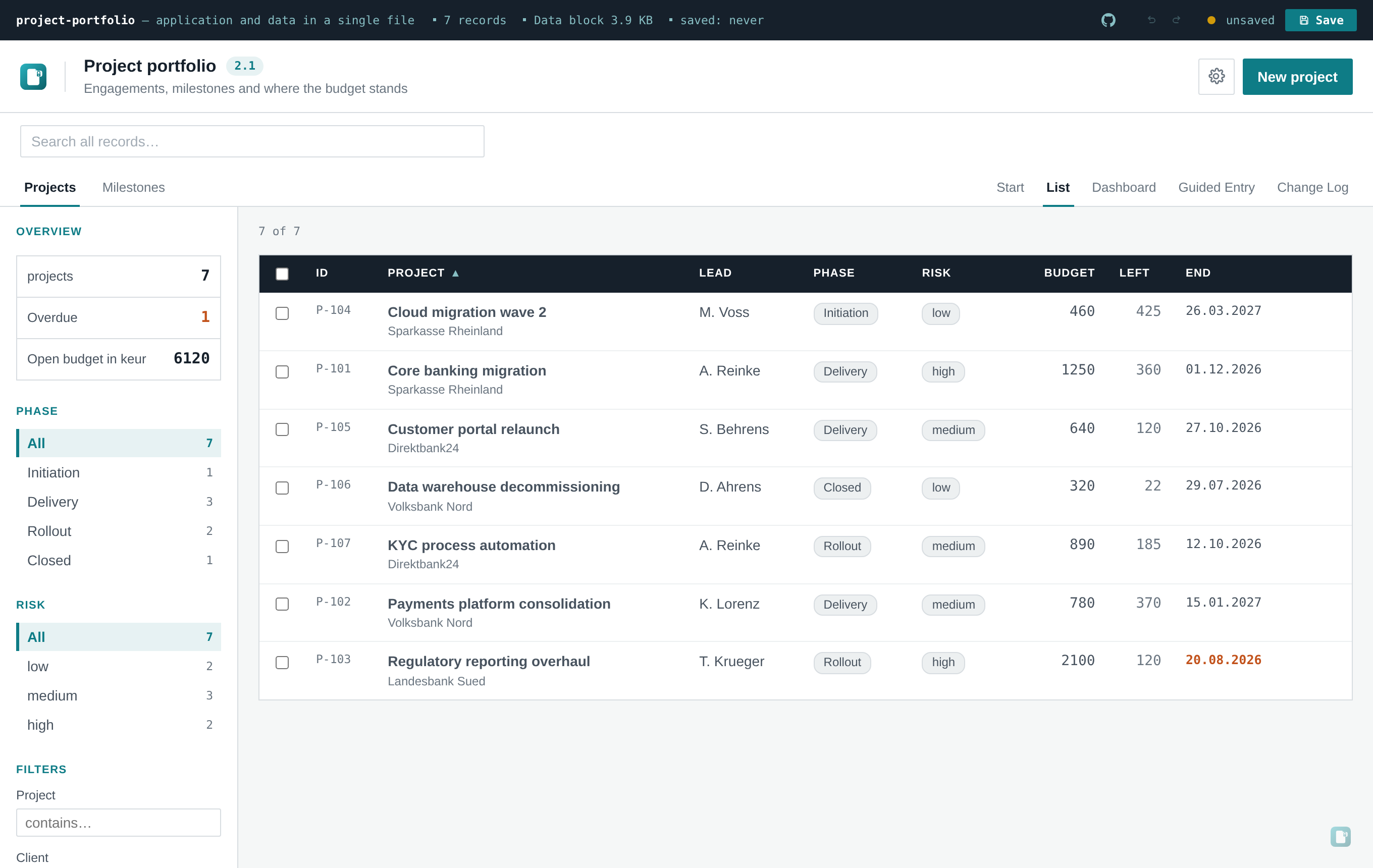Image resolution: width=1373 pixels, height=868 pixels.
Task: Click the redo arrow icon
Action: (x=1176, y=21)
